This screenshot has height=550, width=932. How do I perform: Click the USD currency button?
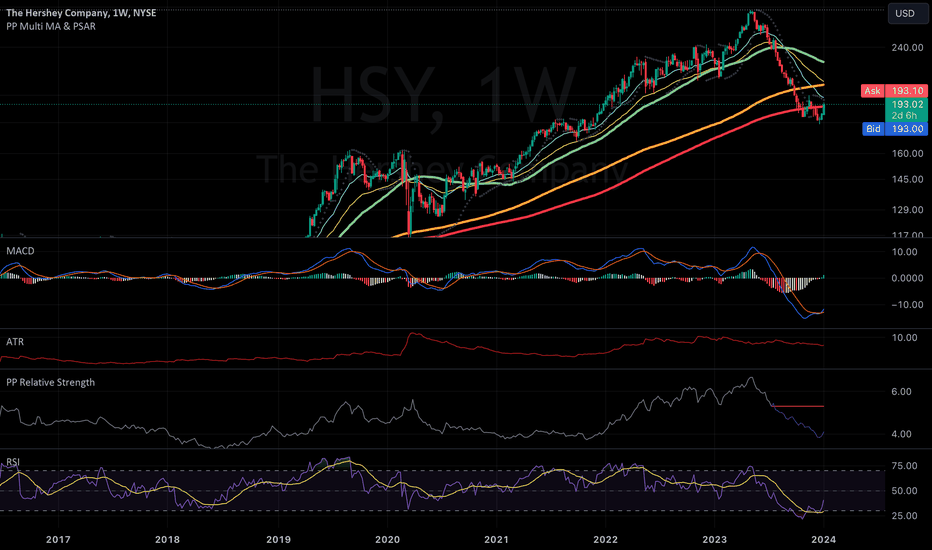point(908,13)
